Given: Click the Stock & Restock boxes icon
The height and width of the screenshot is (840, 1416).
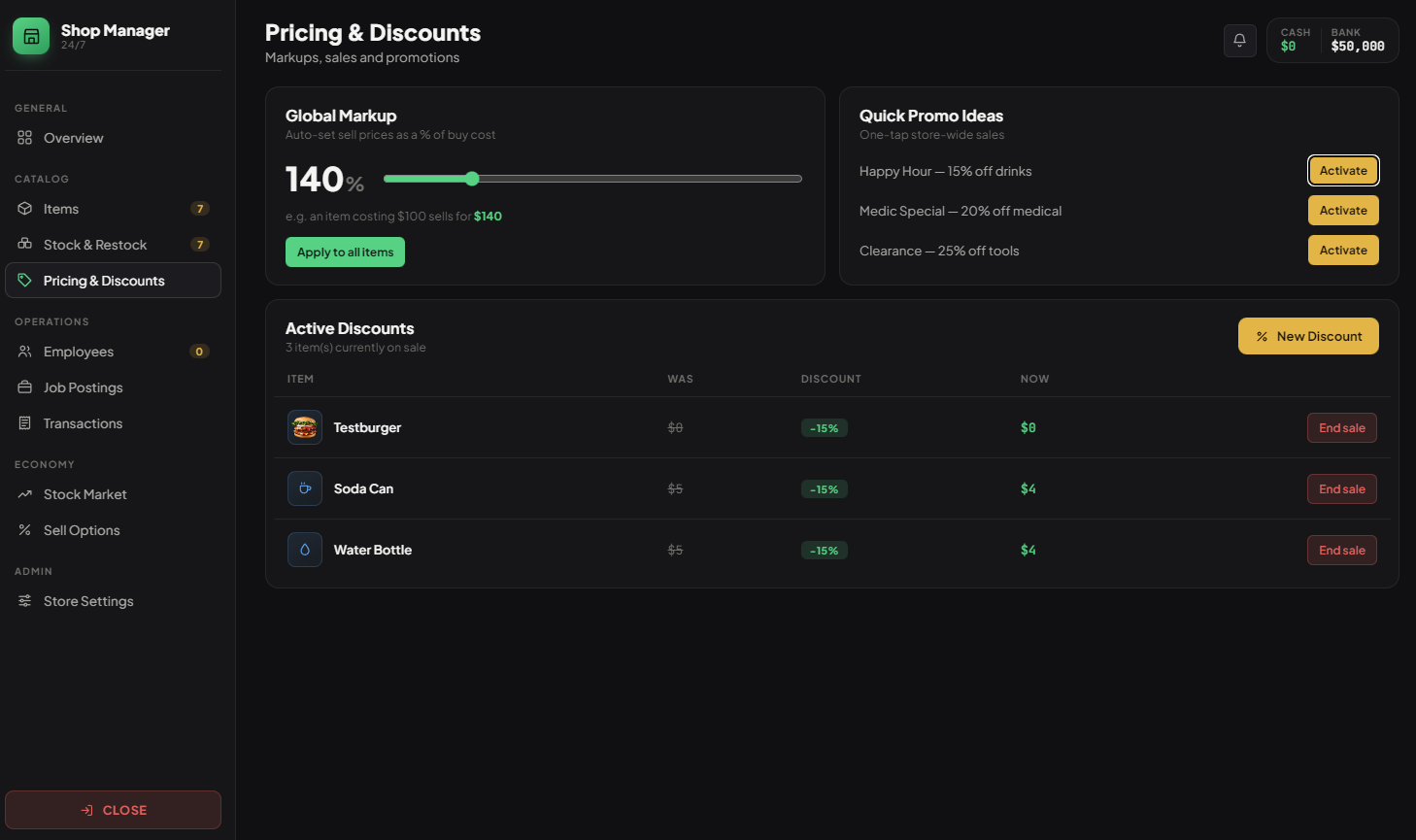Looking at the screenshot, I should point(25,245).
